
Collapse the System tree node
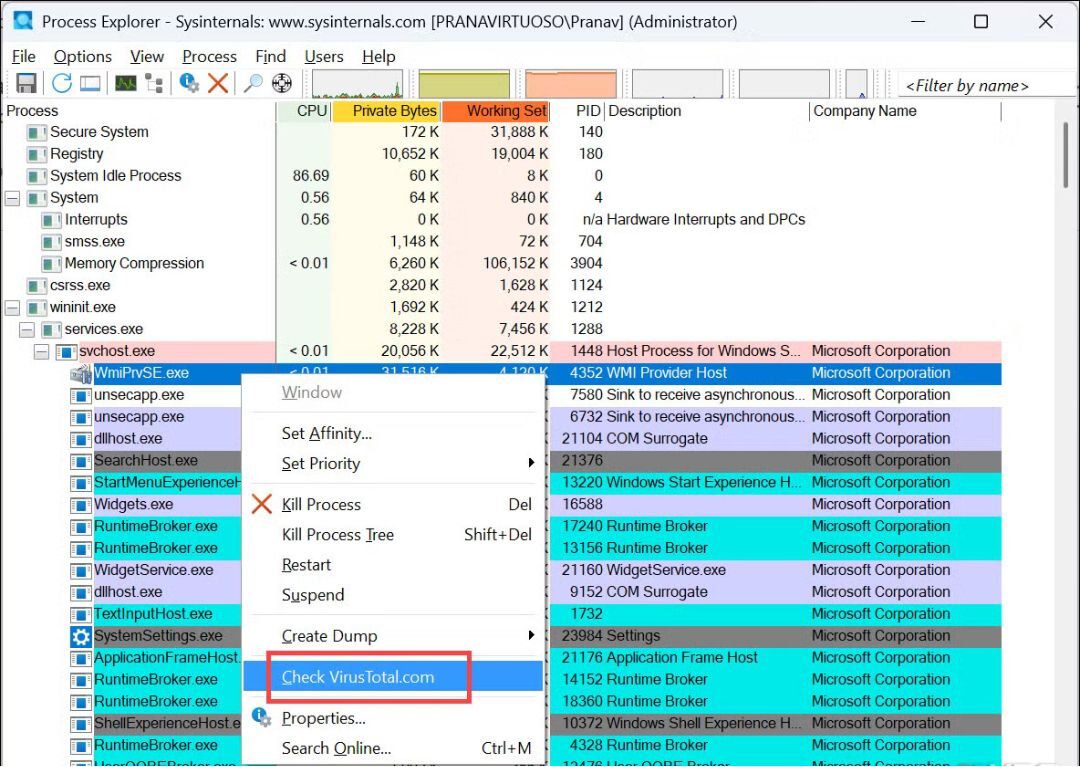[x=12, y=198]
